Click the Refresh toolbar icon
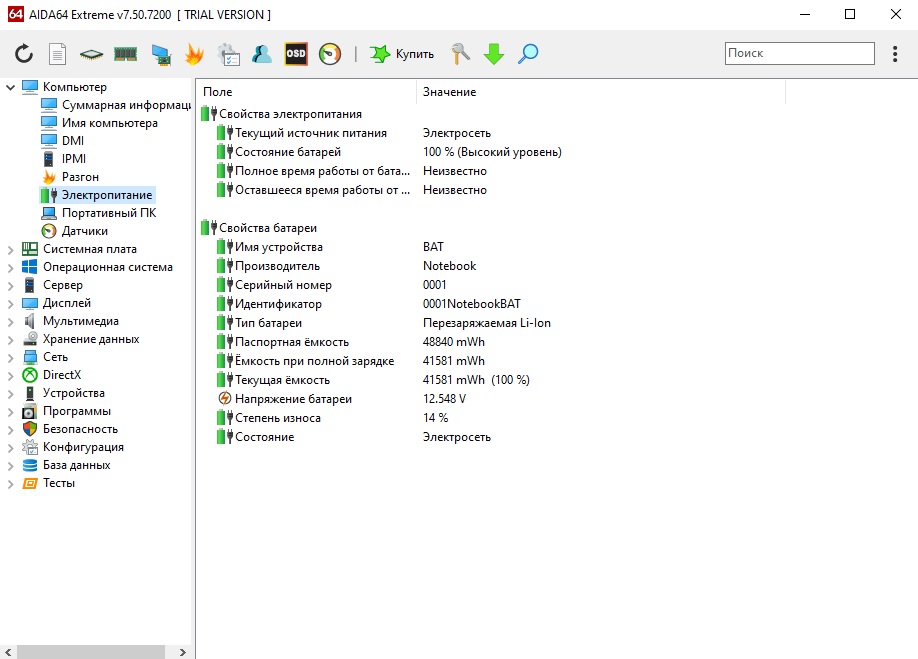 [24, 54]
